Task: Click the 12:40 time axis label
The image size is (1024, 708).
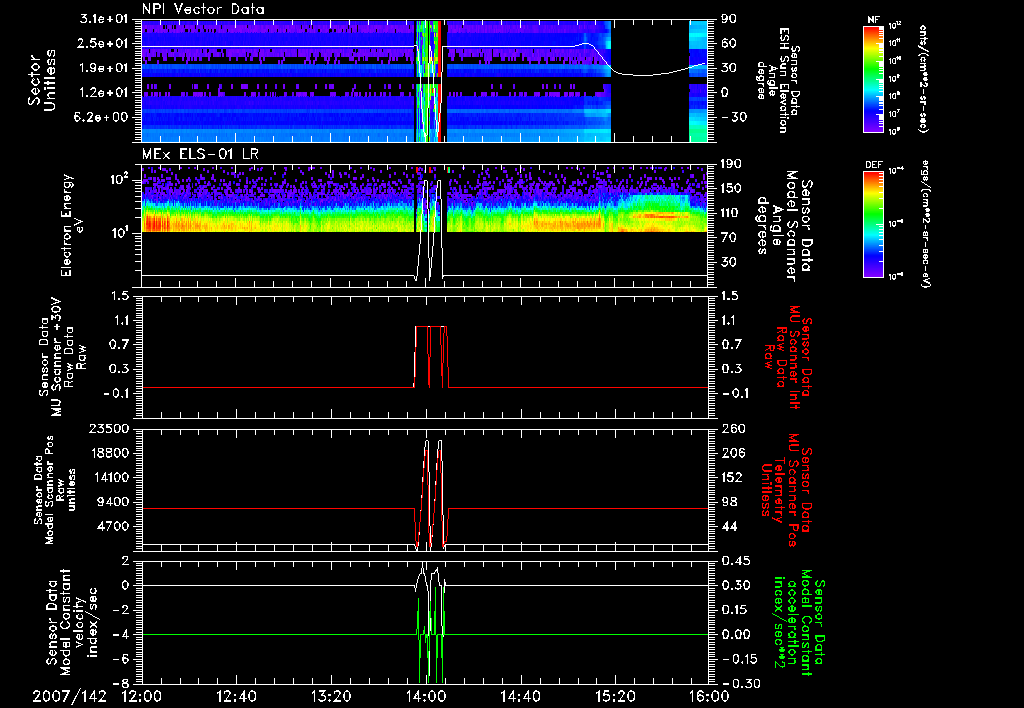Action: coord(236,697)
